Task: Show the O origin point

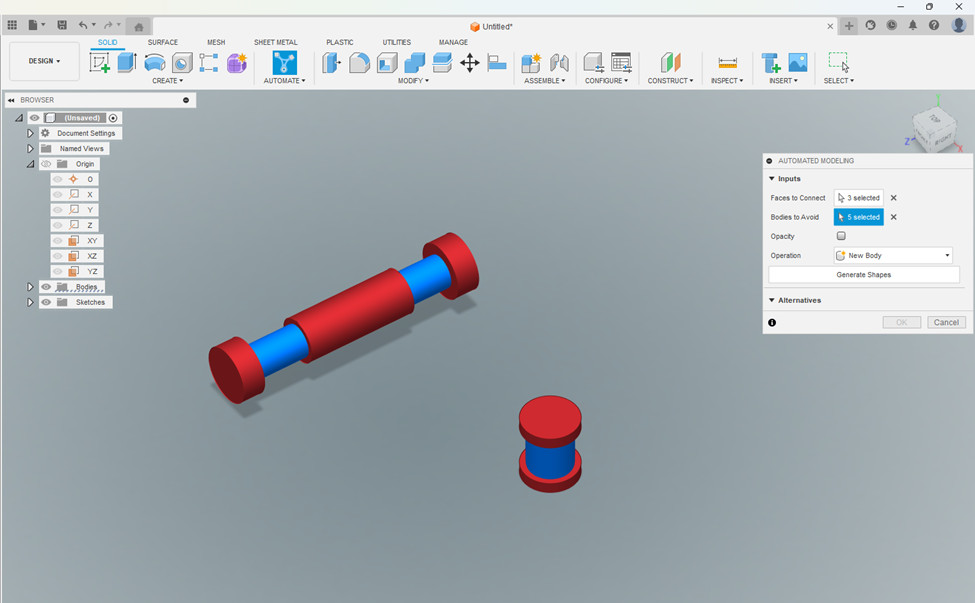Action: [x=58, y=179]
